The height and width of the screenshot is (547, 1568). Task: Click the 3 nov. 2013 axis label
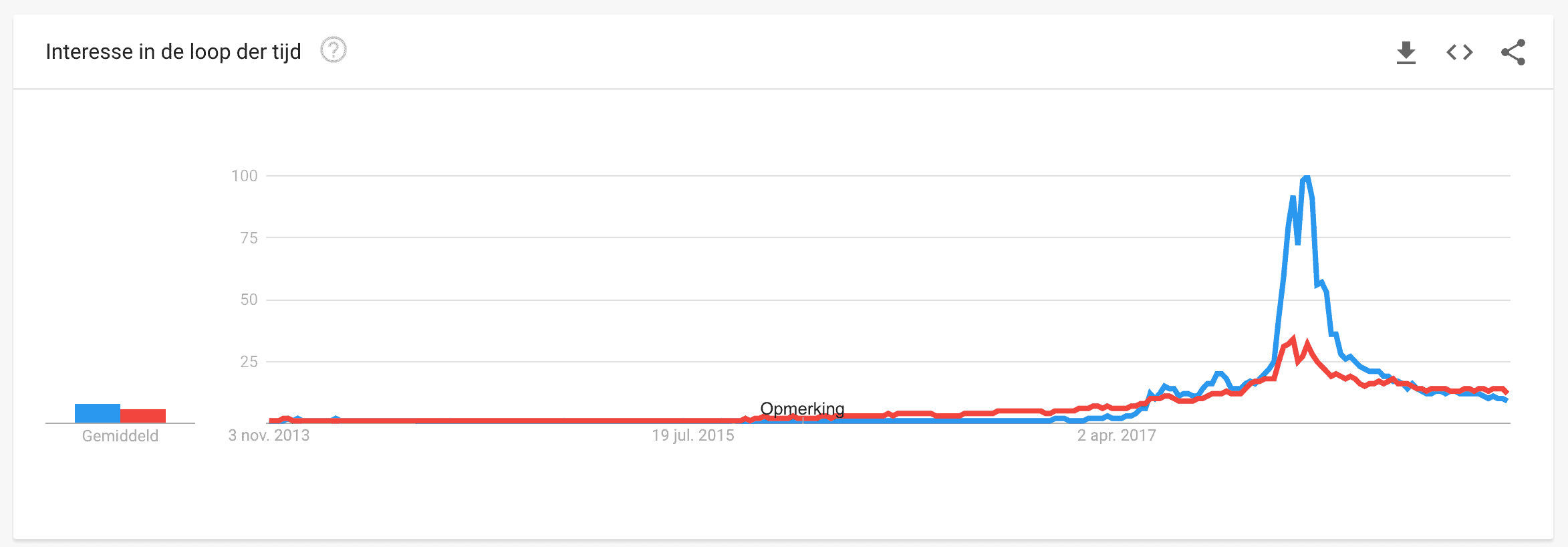[x=269, y=435]
